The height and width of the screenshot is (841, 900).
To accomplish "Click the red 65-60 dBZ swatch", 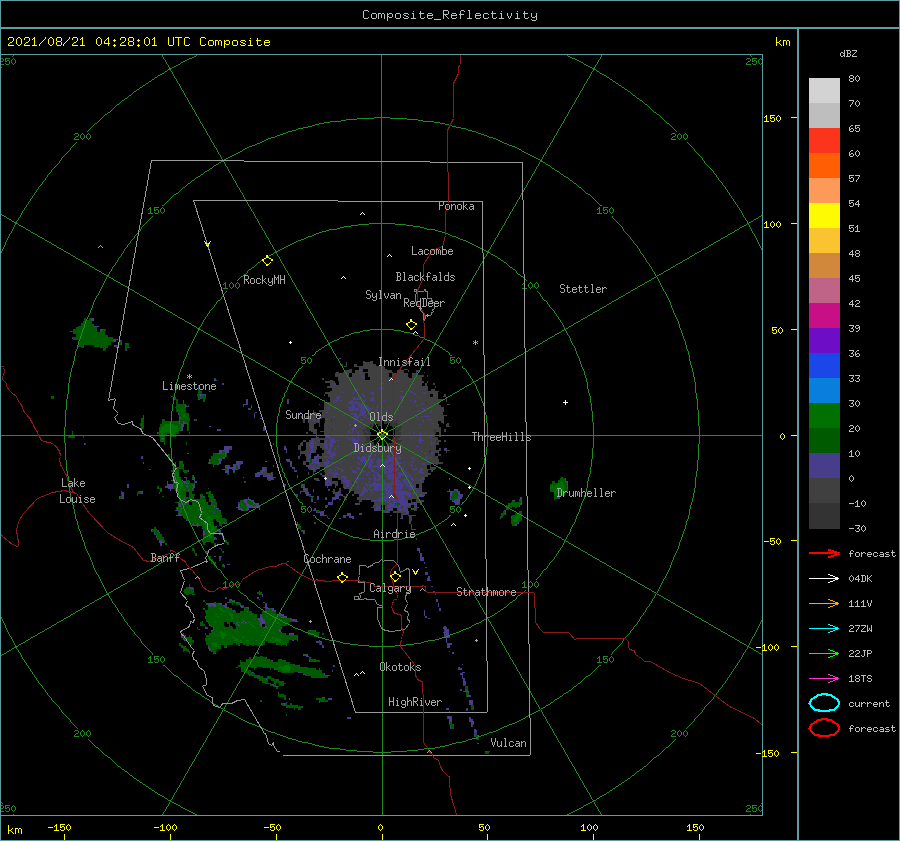I will pos(824,141).
